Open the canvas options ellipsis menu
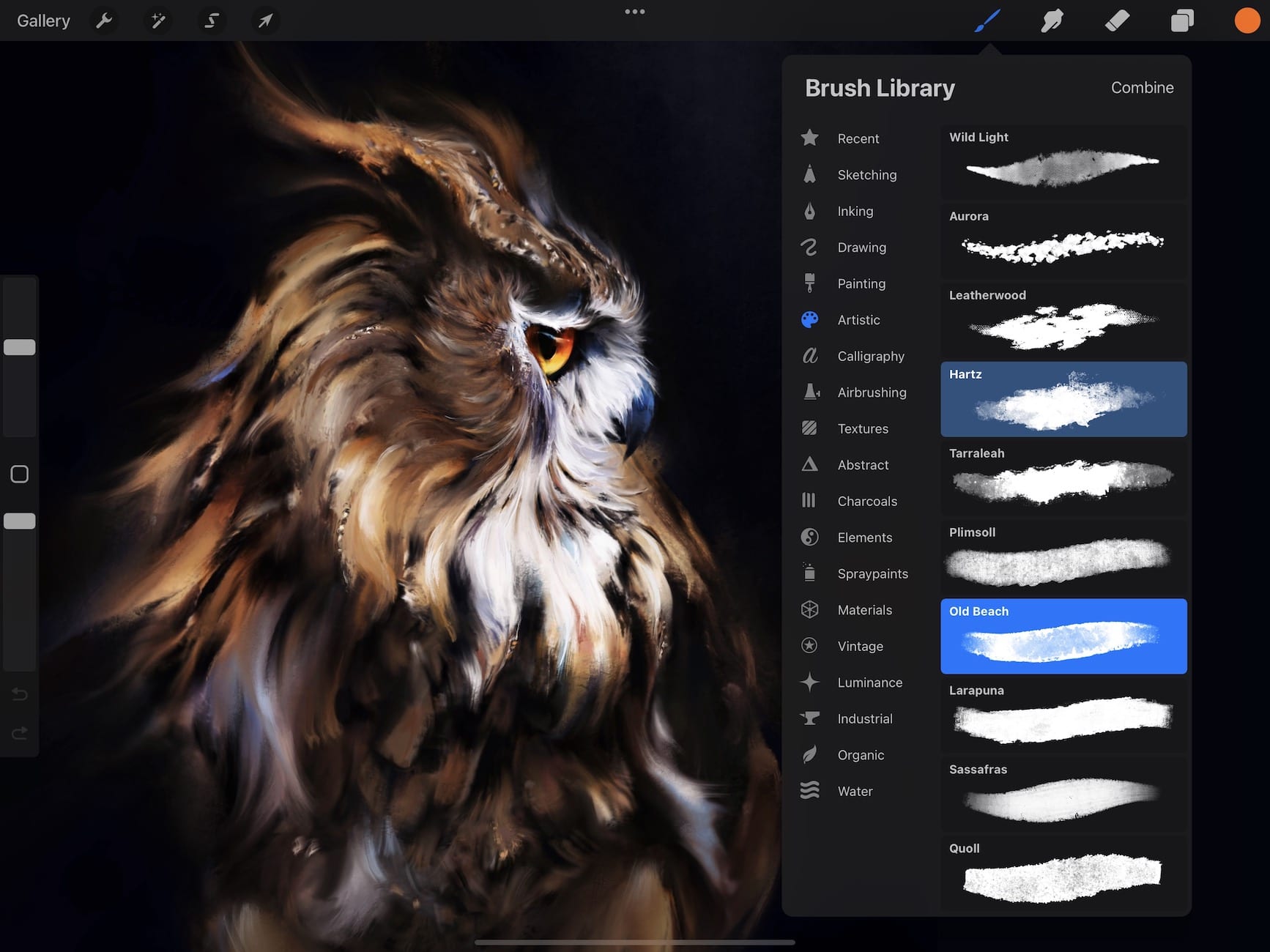 tap(634, 11)
